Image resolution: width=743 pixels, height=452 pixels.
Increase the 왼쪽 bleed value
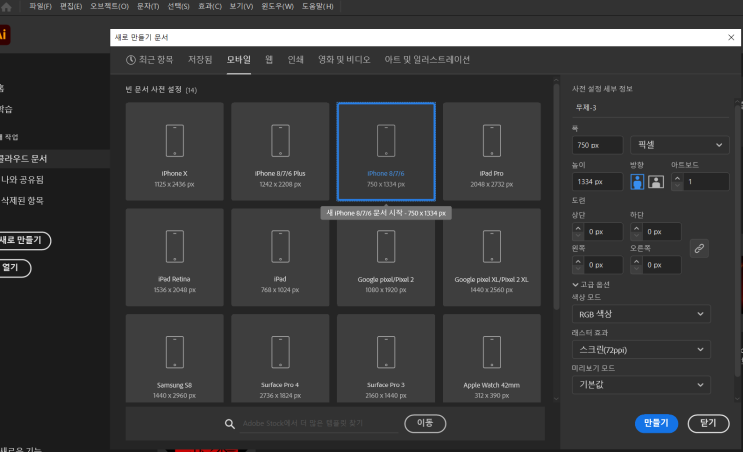pyautogui.click(x=578, y=262)
